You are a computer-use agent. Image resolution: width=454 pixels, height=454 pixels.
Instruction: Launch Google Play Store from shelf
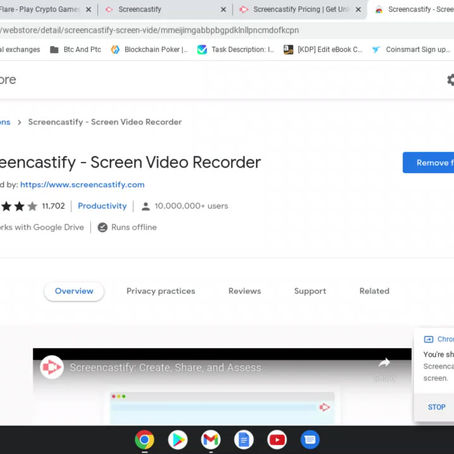(178, 440)
